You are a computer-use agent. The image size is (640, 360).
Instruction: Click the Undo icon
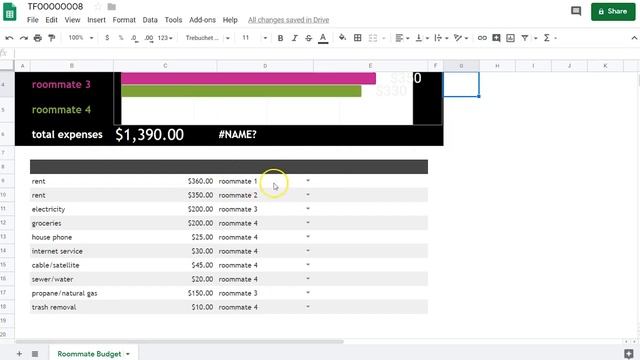9,38
